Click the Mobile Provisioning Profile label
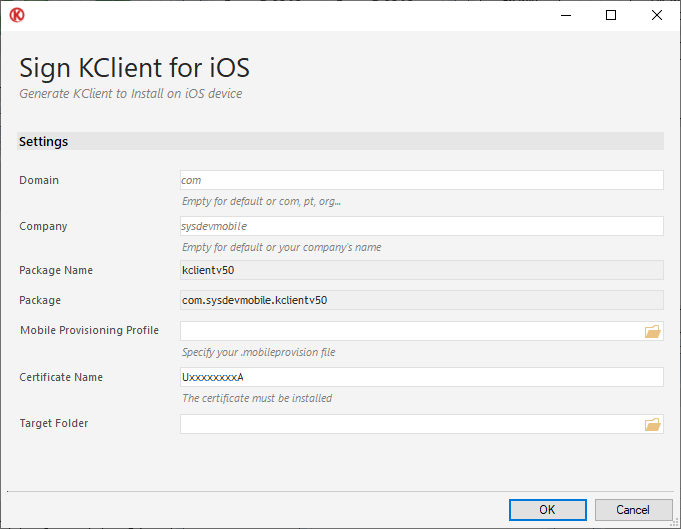Viewport: 681px width, 529px height. tap(89, 330)
